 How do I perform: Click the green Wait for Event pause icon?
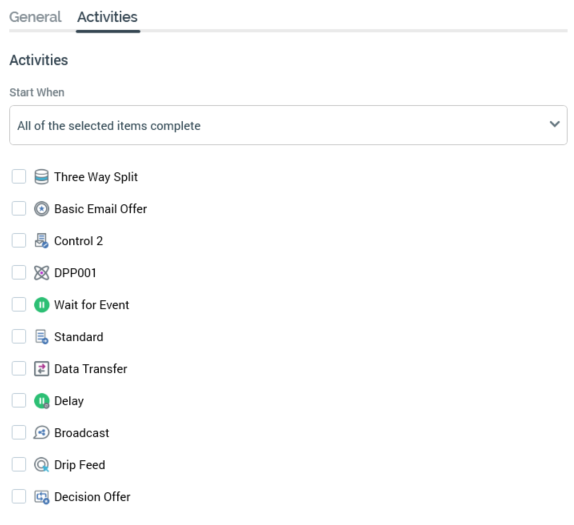(41, 305)
